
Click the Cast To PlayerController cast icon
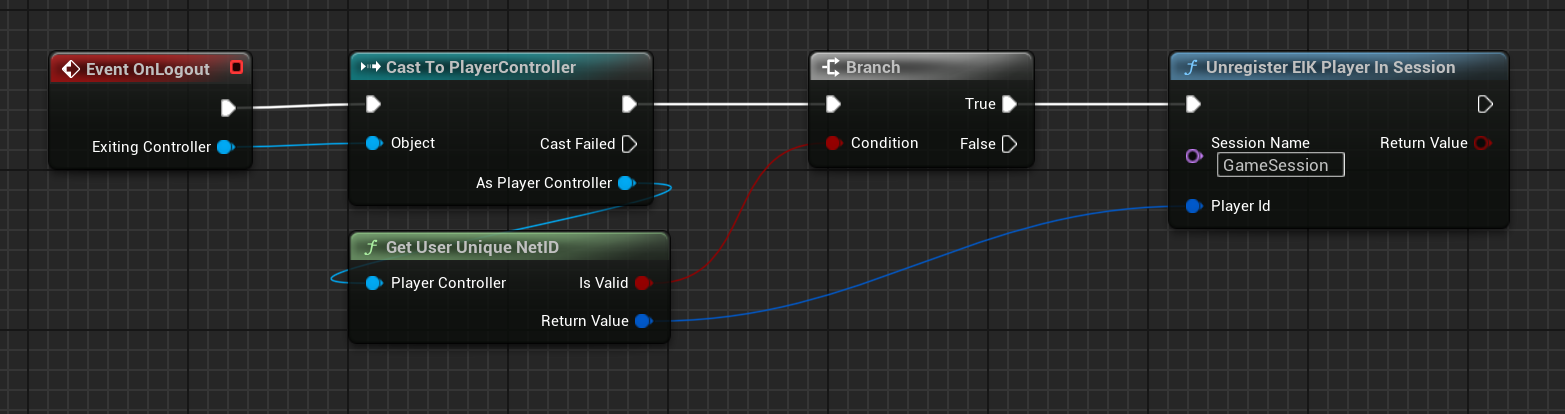click(369, 68)
